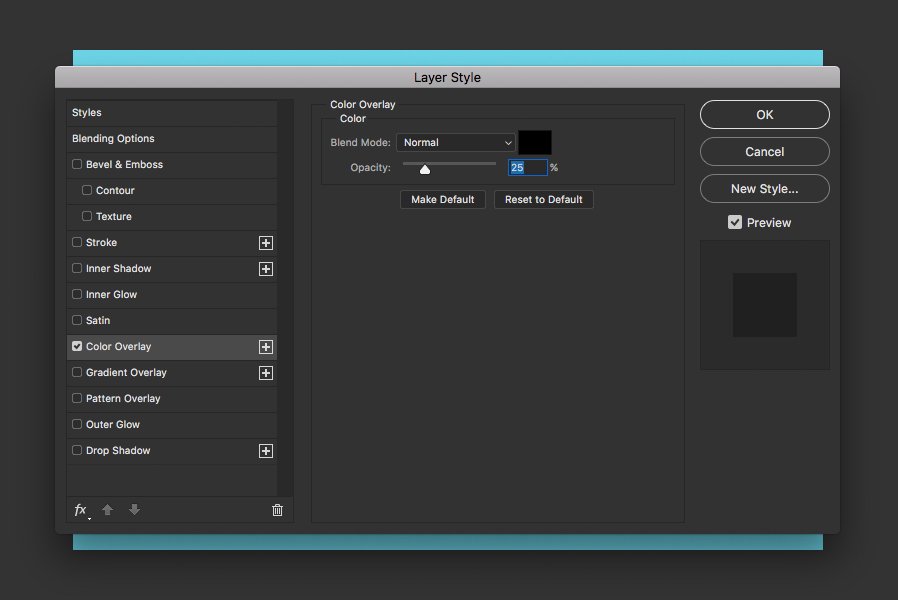Enable Gradient Overlay checkbox
Image resolution: width=898 pixels, height=600 pixels.
[x=77, y=372]
